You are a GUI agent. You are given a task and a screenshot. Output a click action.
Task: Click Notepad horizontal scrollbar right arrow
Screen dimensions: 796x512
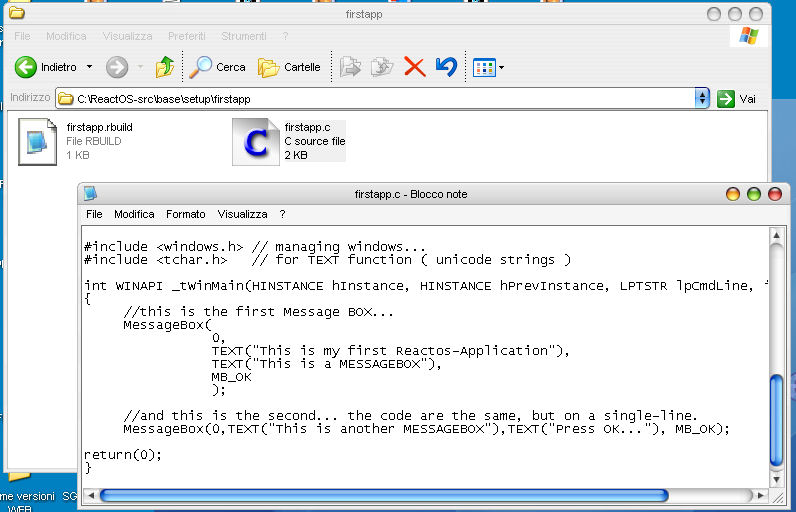pos(760,495)
